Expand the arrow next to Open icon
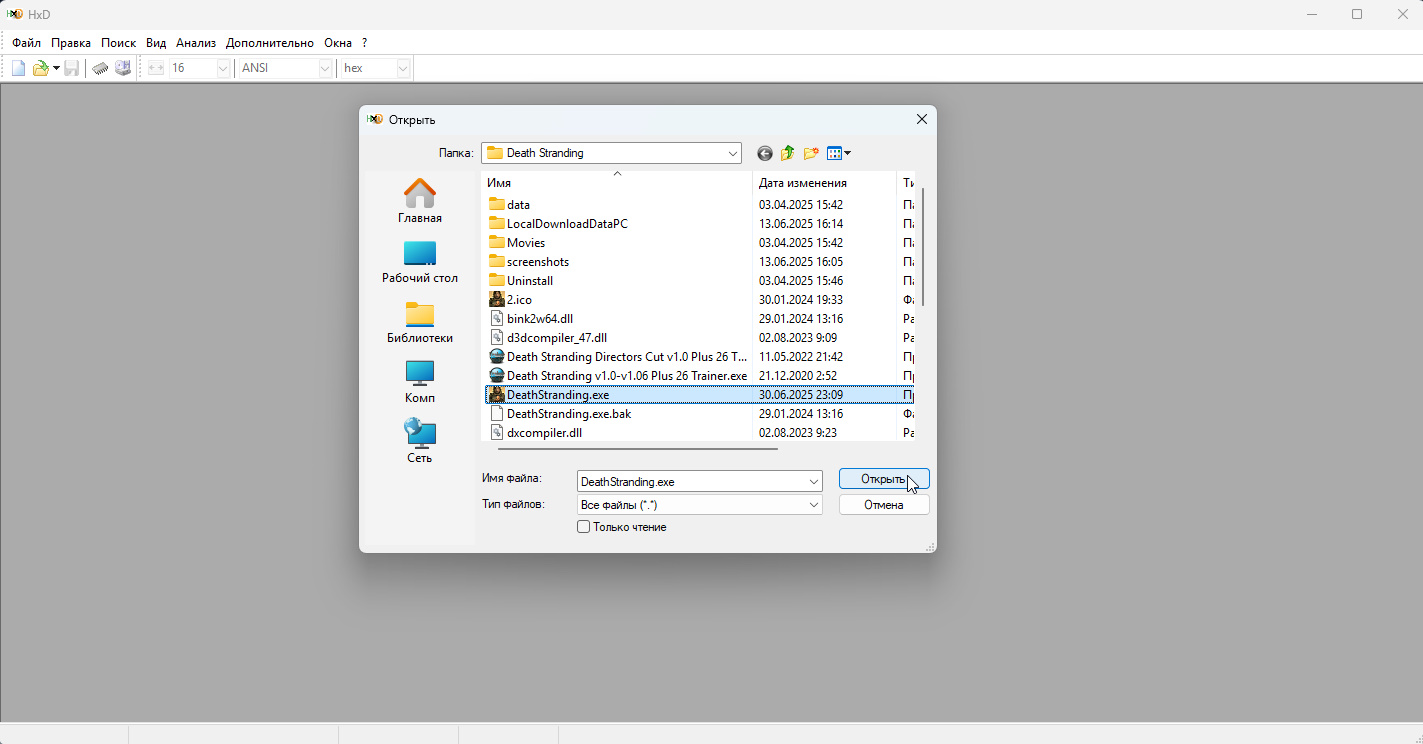1423x744 pixels. coord(56,68)
